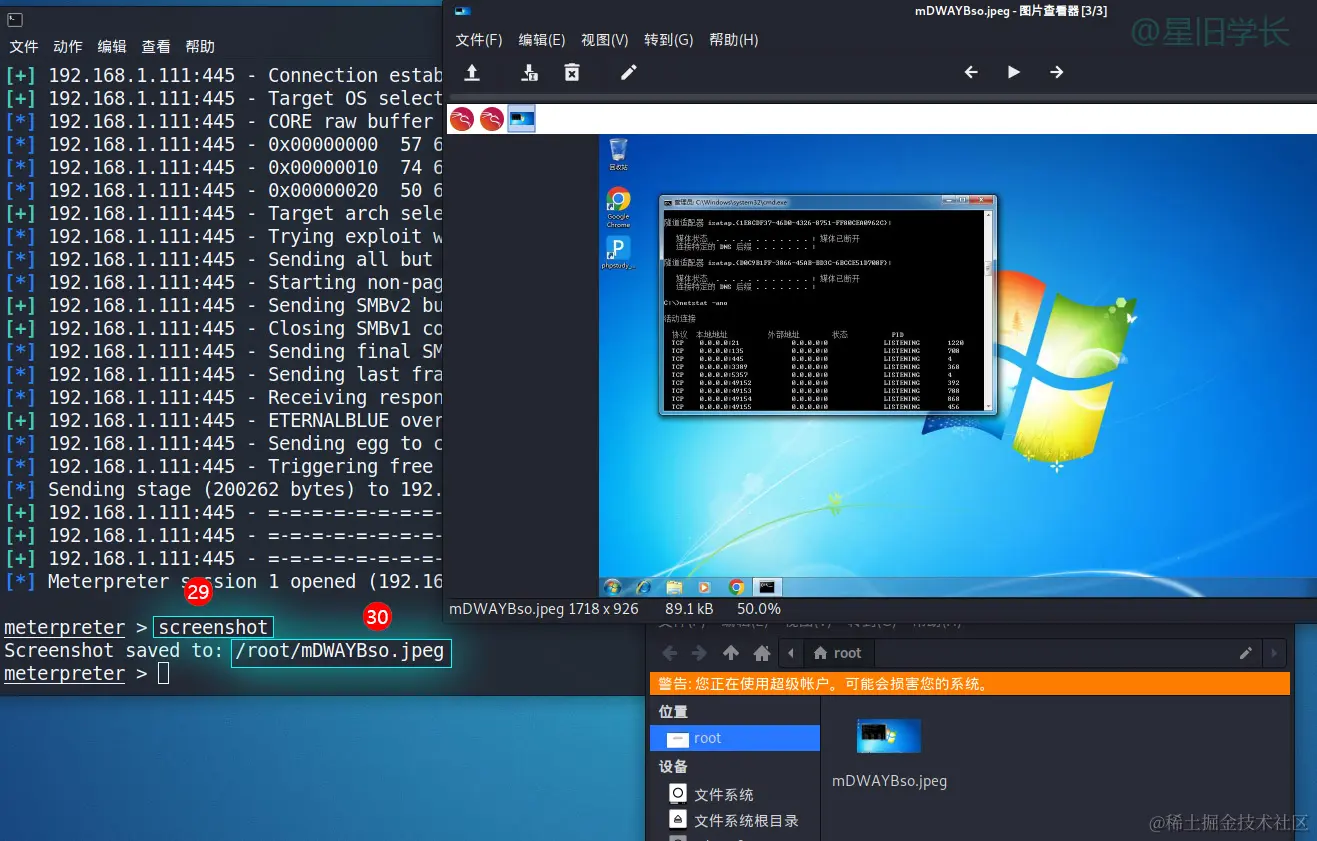Click the displayed Windows 7 screenshot in viewer
The height and width of the screenshot is (841, 1317).
(x=958, y=366)
